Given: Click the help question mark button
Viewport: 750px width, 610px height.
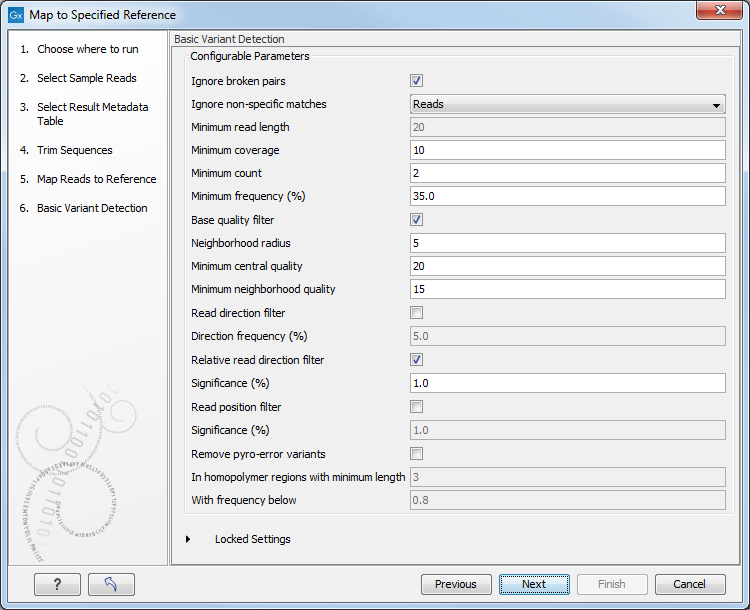Looking at the screenshot, I should coord(57,585).
